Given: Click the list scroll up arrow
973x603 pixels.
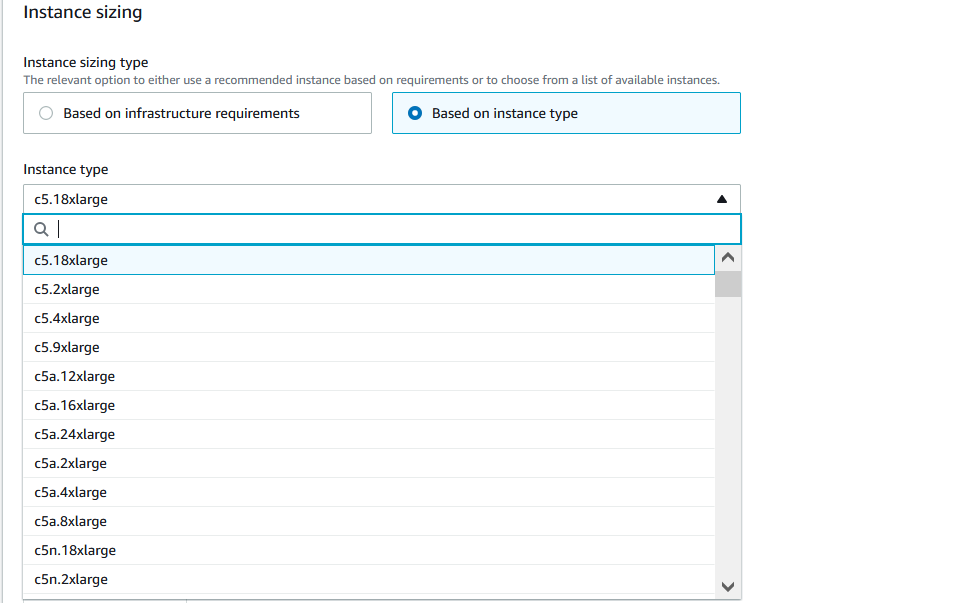Looking at the screenshot, I should click(x=728, y=257).
